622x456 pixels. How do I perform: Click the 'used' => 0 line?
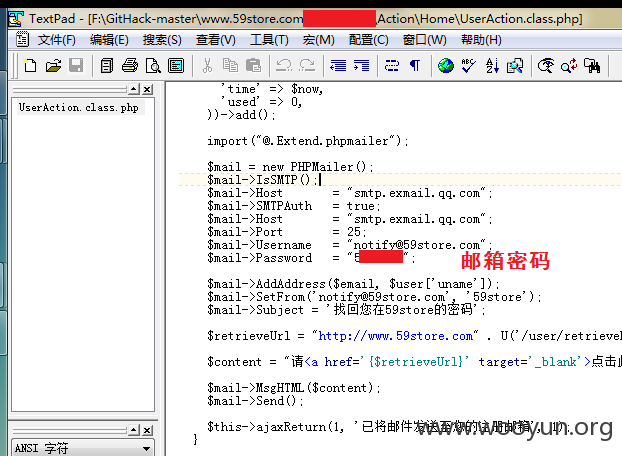coord(262,102)
